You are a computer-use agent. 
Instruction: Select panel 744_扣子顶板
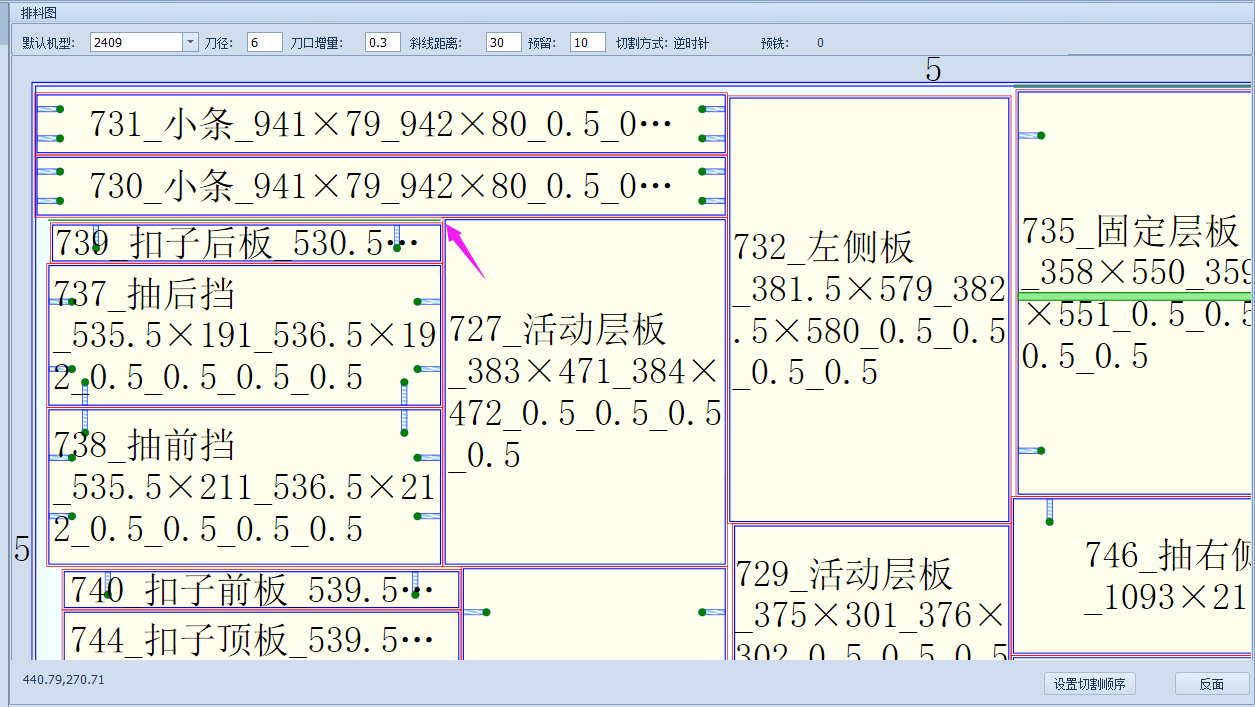[x=261, y=636]
